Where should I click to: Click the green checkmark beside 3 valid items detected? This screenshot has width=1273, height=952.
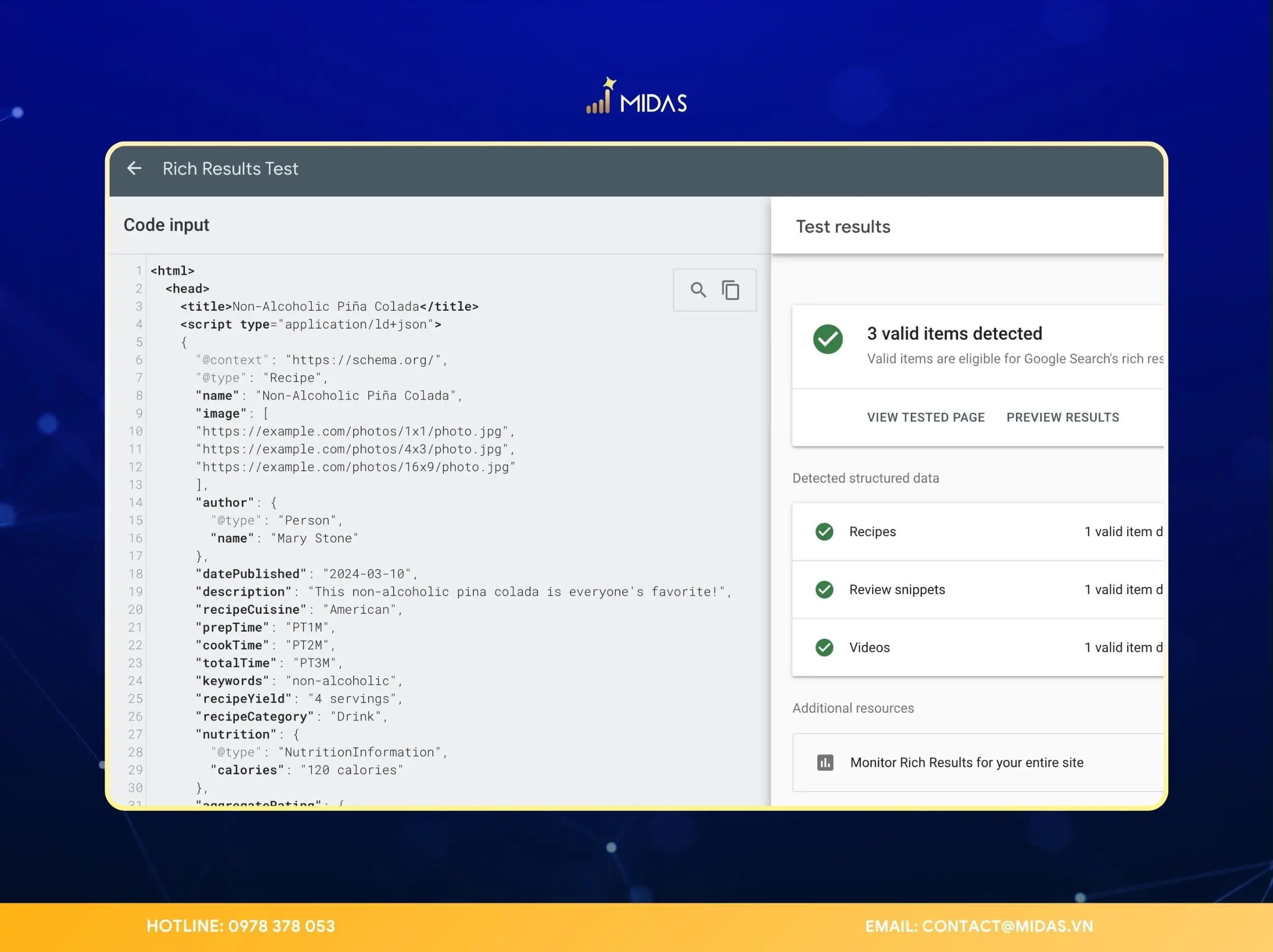coord(828,339)
